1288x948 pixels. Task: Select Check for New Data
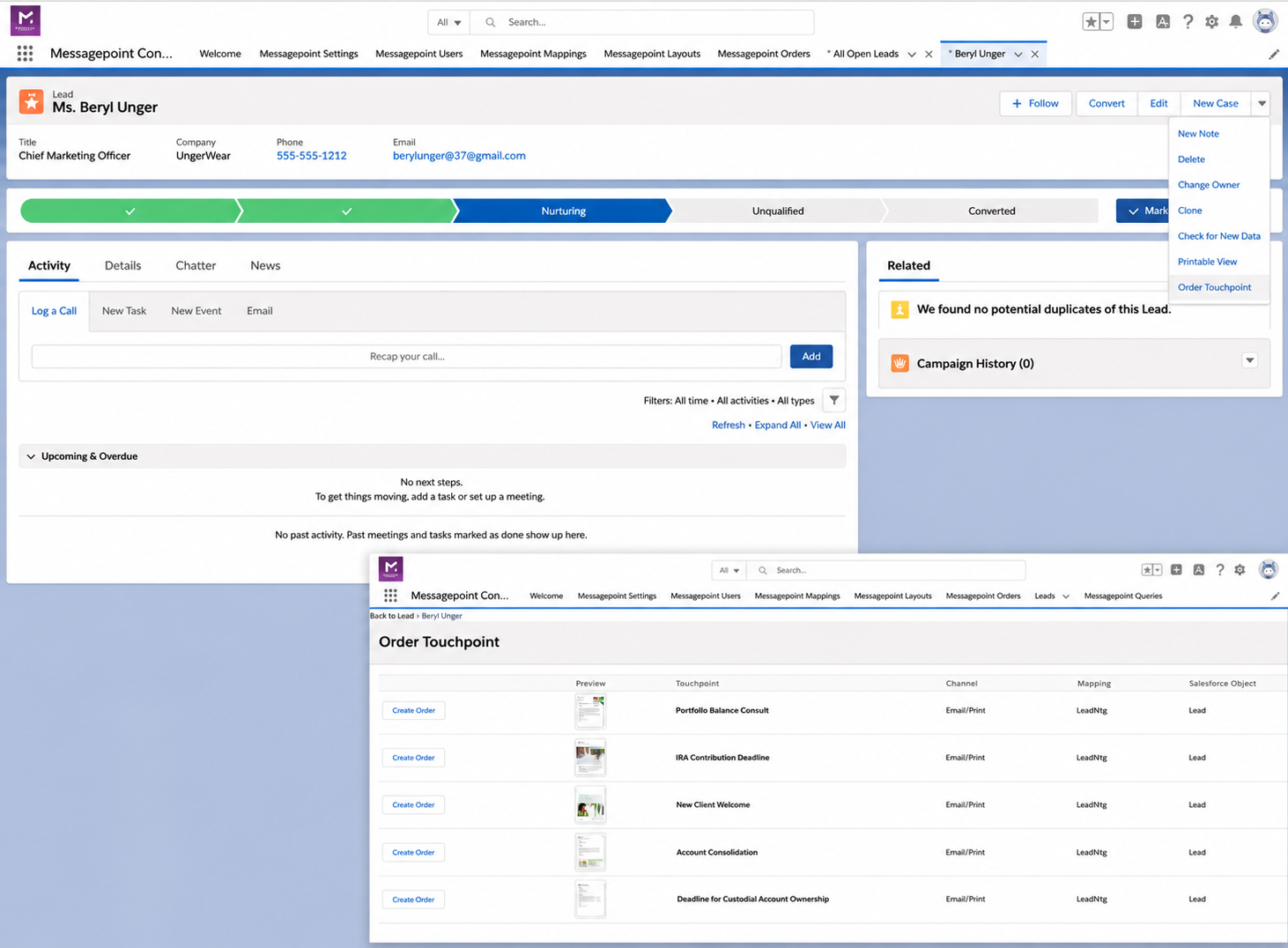[1218, 236]
